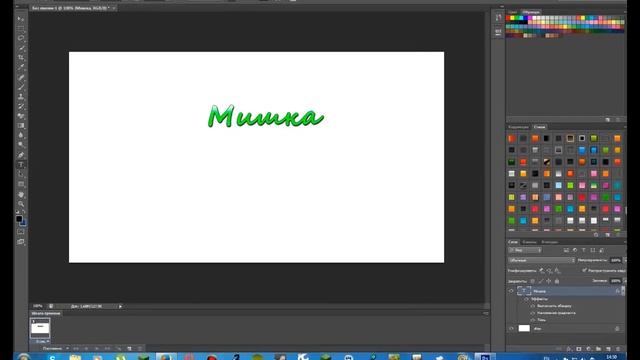Select the History Brush tool

click(x=21, y=107)
